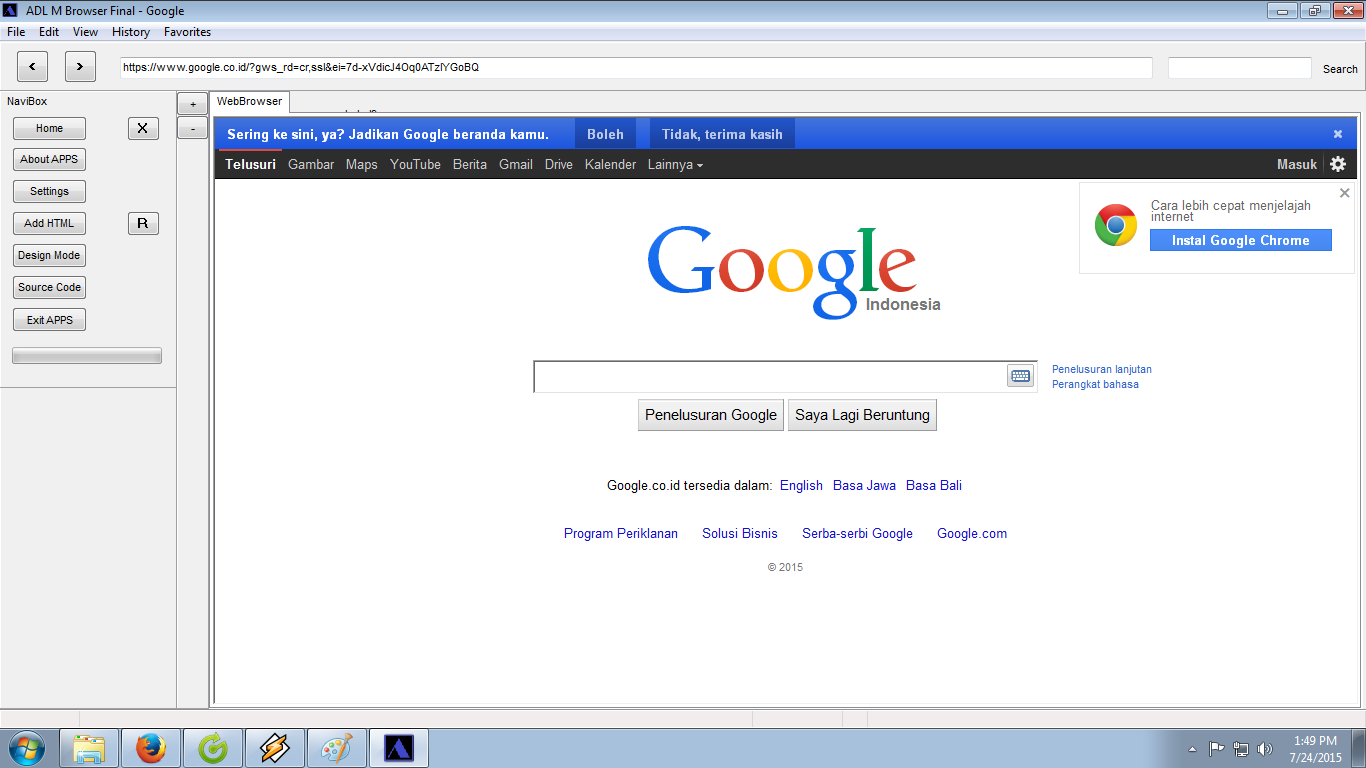Viewport: 1366px width, 768px height.
Task: Click the About APPS button
Action: 49,160
